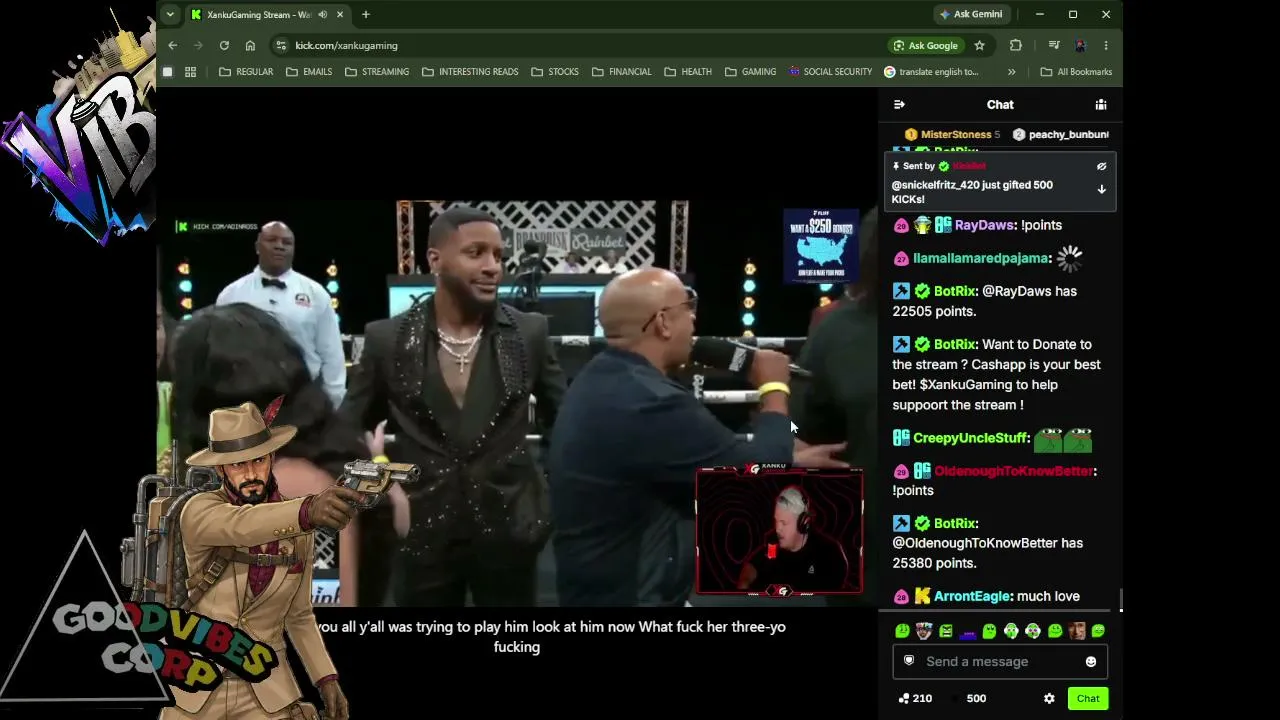
Task: Open the Chrome three-dot menu
Action: point(1106,45)
